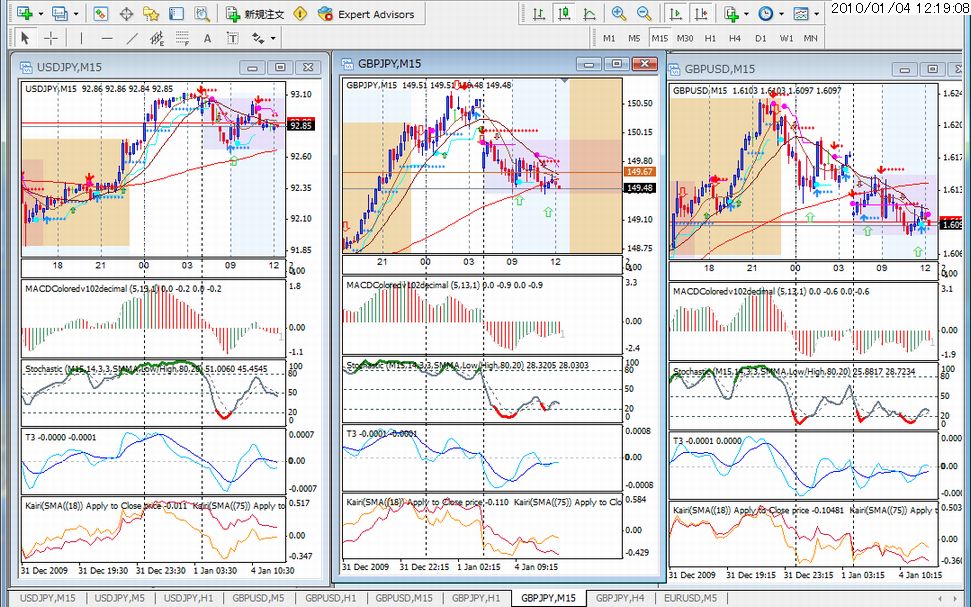Switch to the EURUSD,M5 tab

(x=690, y=598)
